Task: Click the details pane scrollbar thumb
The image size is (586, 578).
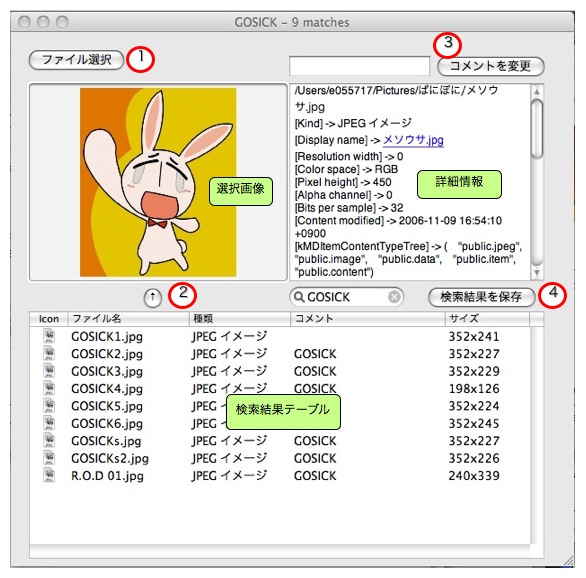Action: 537,129
